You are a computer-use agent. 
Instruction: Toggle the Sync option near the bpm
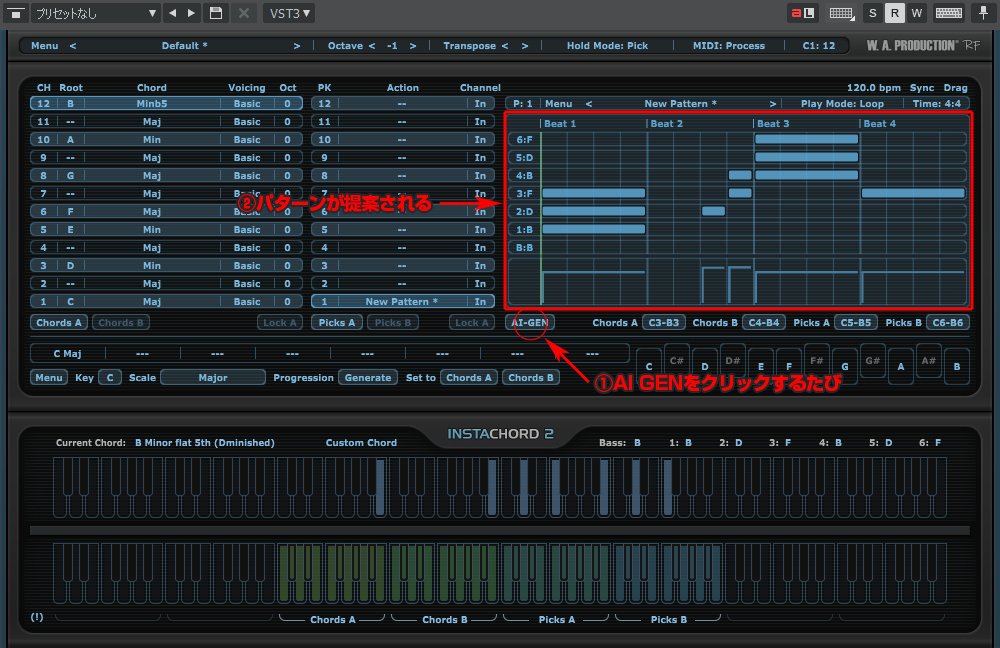tap(922, 88)
